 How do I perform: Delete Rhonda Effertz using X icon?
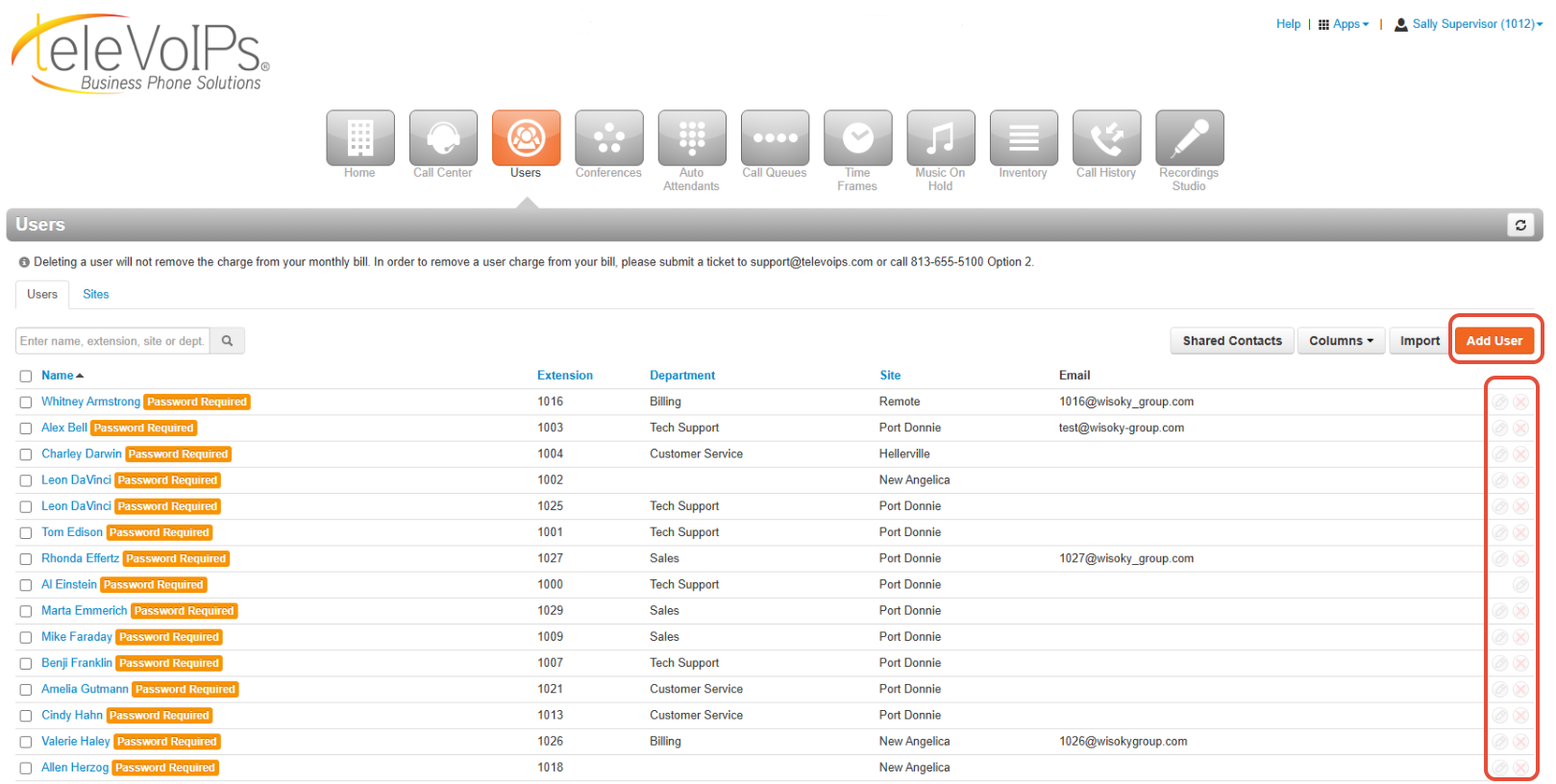[1520, 558]
